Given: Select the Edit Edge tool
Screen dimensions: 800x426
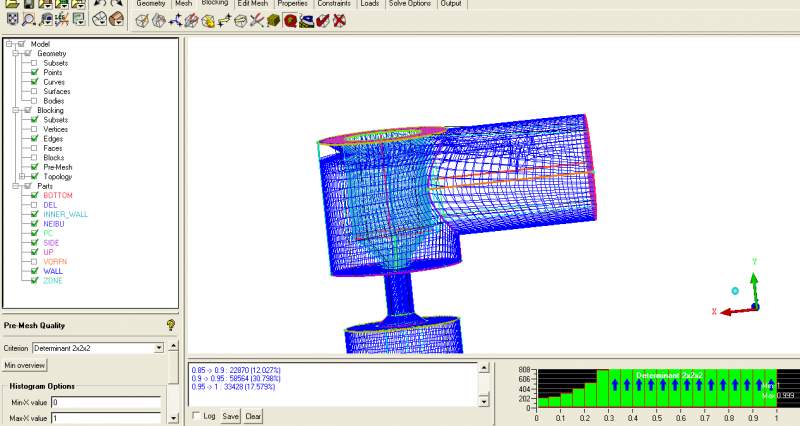Looking at the screenshot, I should coord(257,20).
